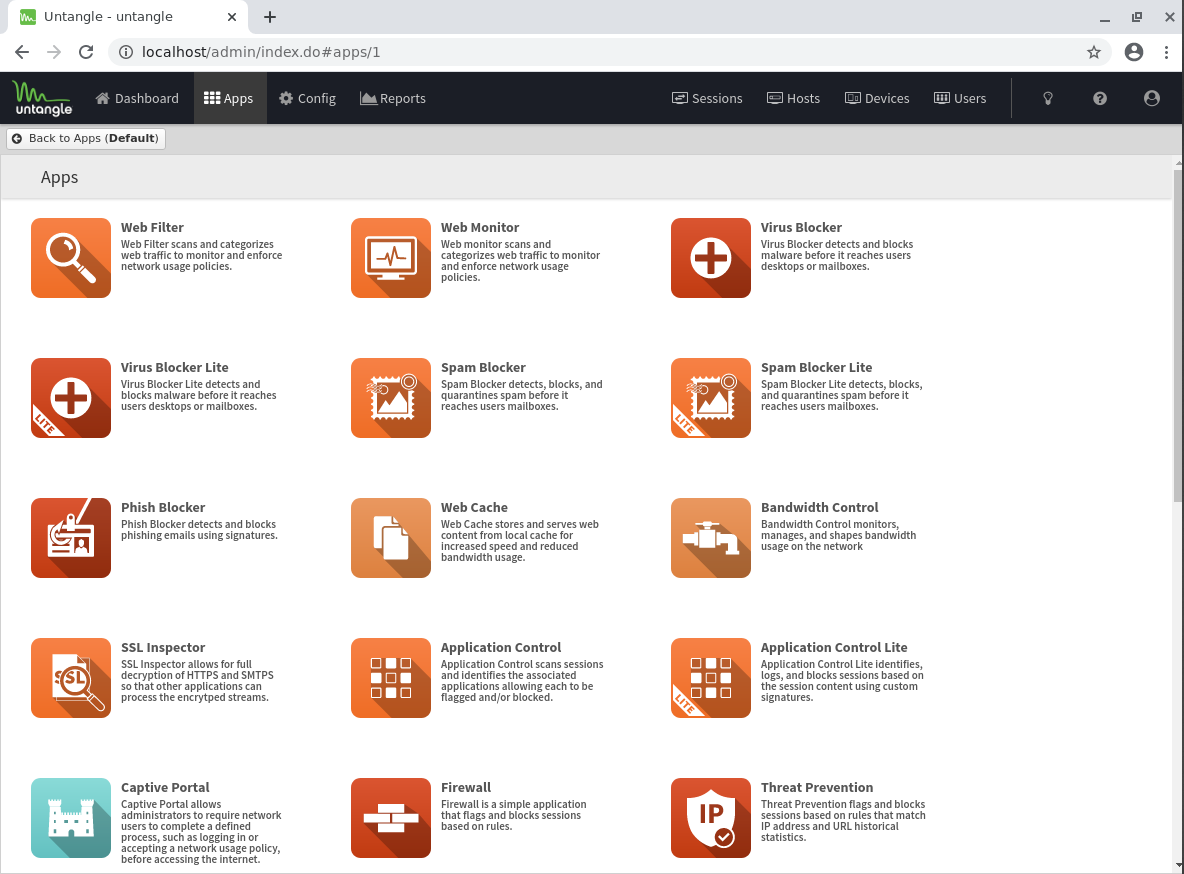
Task: Select the Firewall bricks icon
Action: click(391, 818)
